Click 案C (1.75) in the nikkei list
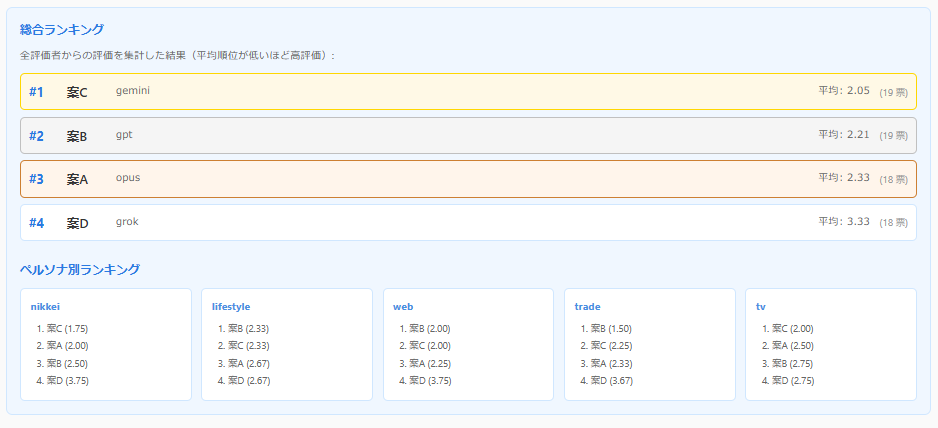This screenshot has width=938, height=428. point(67,328)
